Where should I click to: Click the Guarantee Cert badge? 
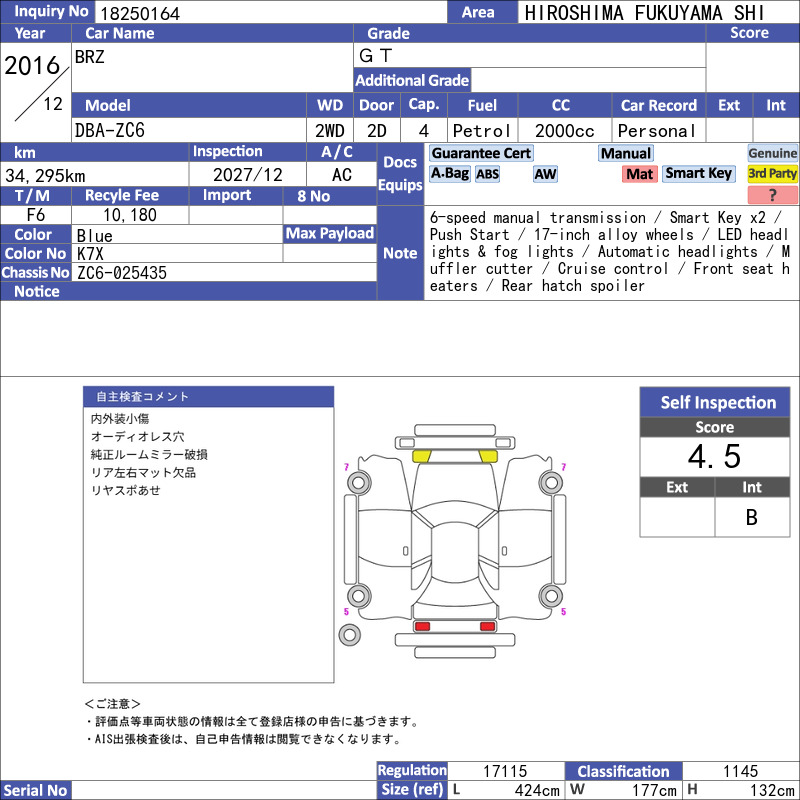point(481,153)
